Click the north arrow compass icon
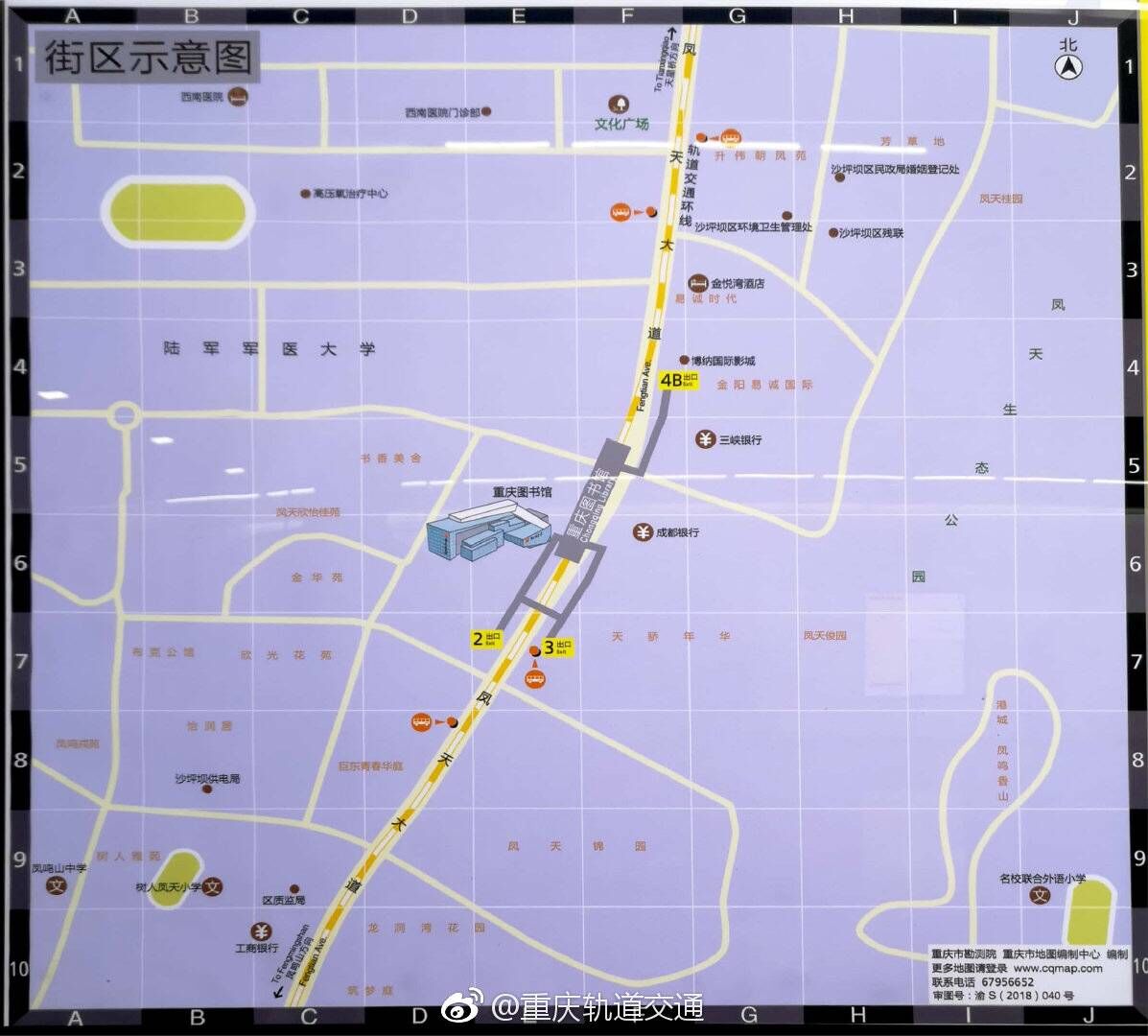Image resolution: width=1148 pixels, height=1036 pixels. [1068, 67]
